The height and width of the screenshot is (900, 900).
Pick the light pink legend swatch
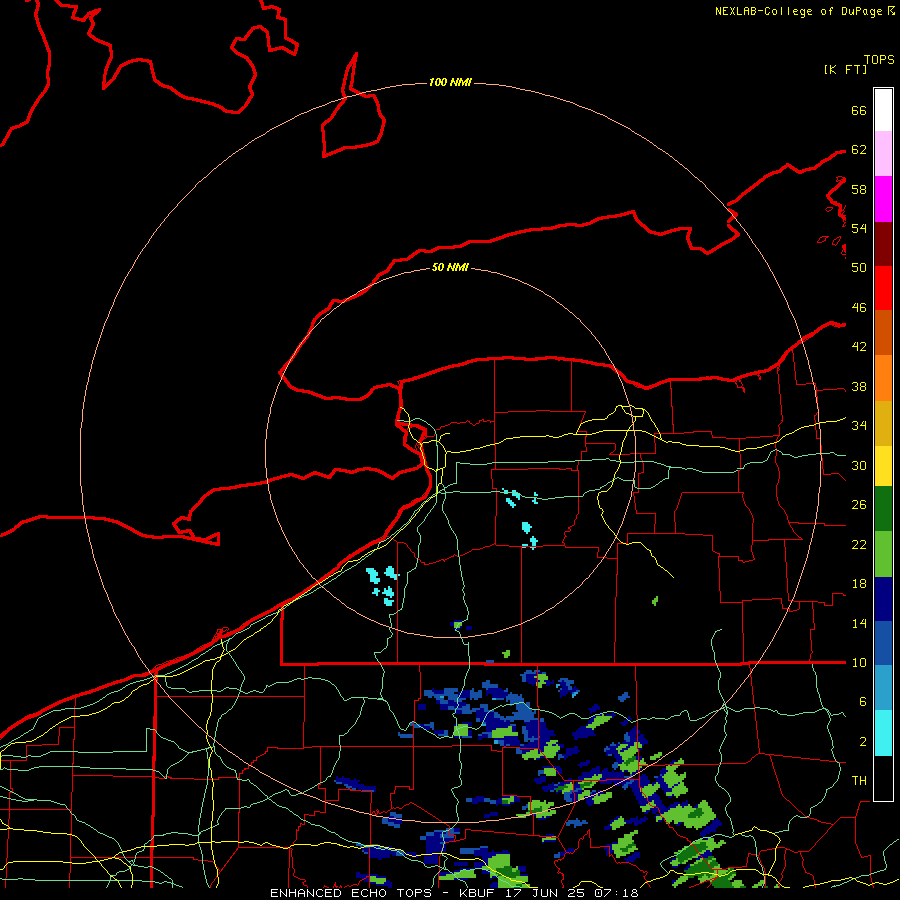(883, 154)
